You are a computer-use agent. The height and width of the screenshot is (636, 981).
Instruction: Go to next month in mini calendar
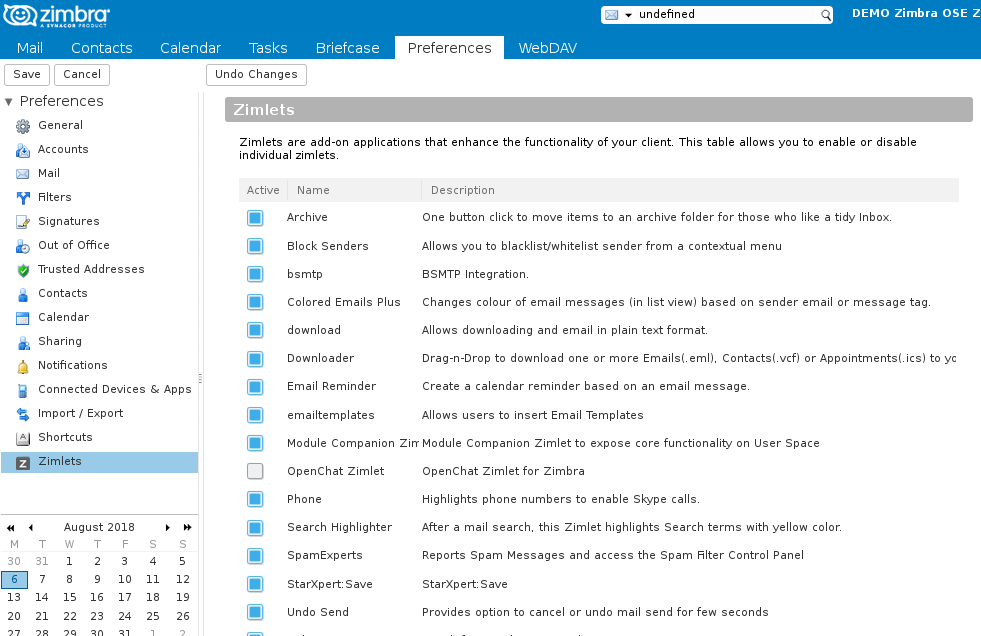pos(168,527)
